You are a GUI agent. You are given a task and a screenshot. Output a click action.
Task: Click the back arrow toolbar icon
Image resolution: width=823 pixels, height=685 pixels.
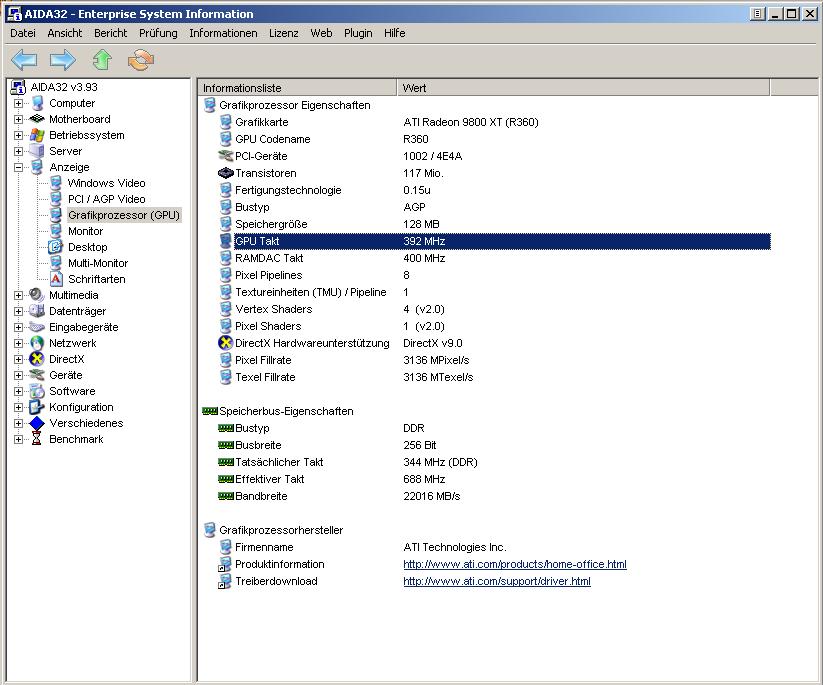coord(24,60)
